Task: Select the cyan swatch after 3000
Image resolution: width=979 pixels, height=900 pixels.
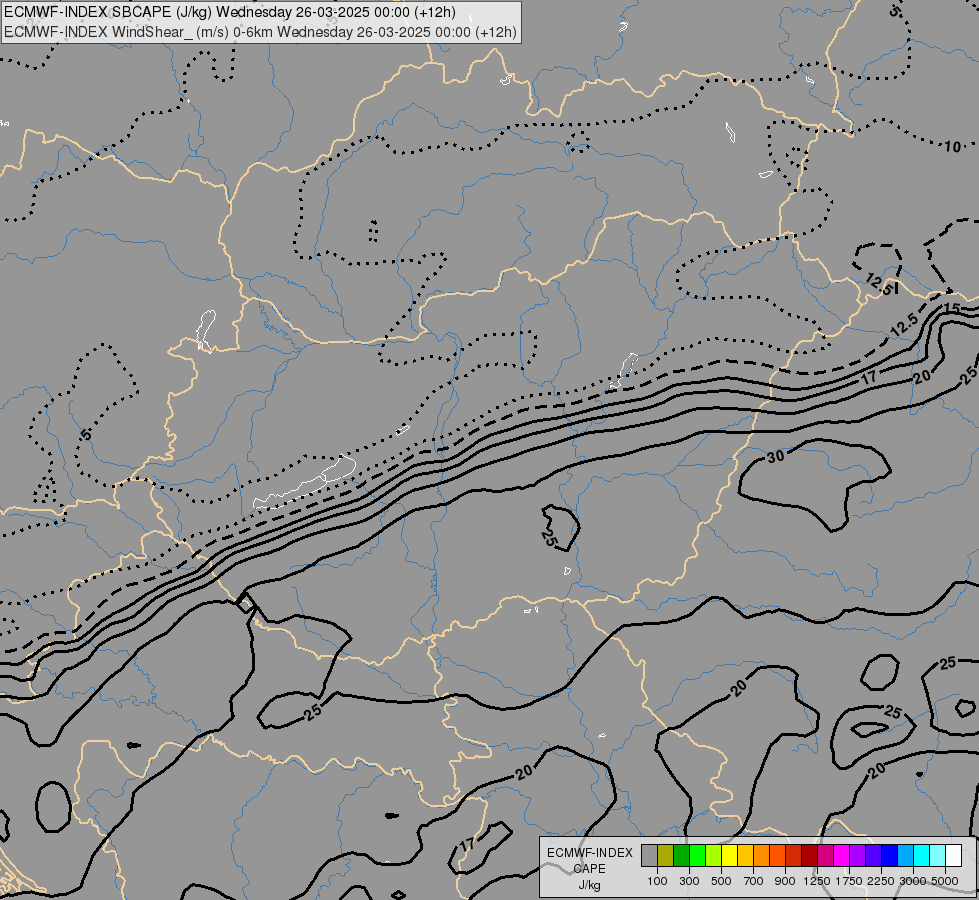Action: point(922,856)
